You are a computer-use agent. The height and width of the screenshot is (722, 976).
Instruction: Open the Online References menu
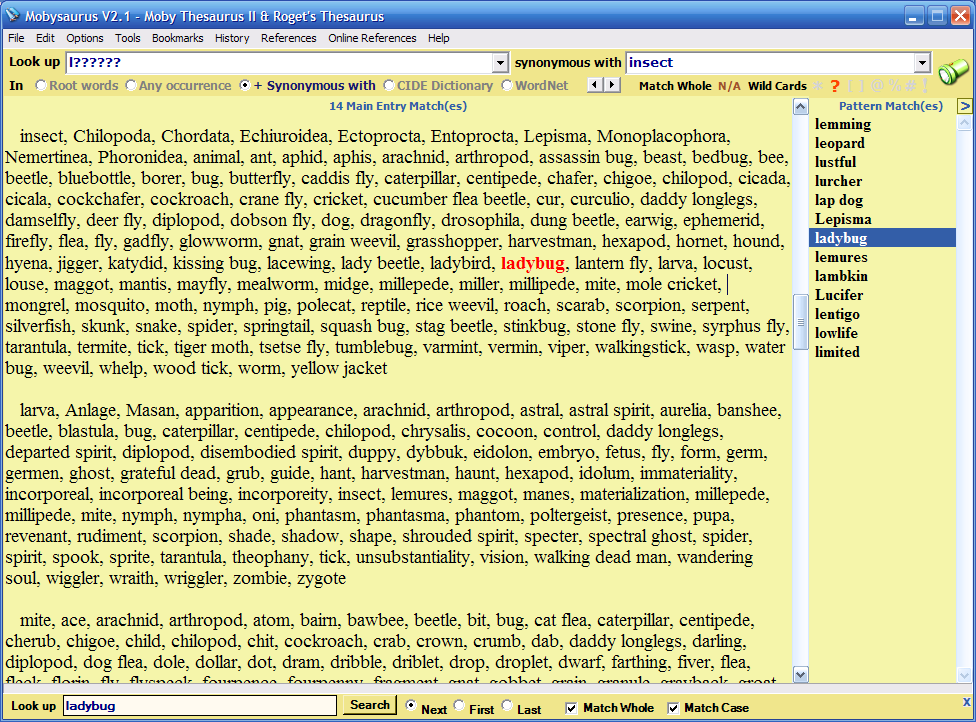point(372,38)
